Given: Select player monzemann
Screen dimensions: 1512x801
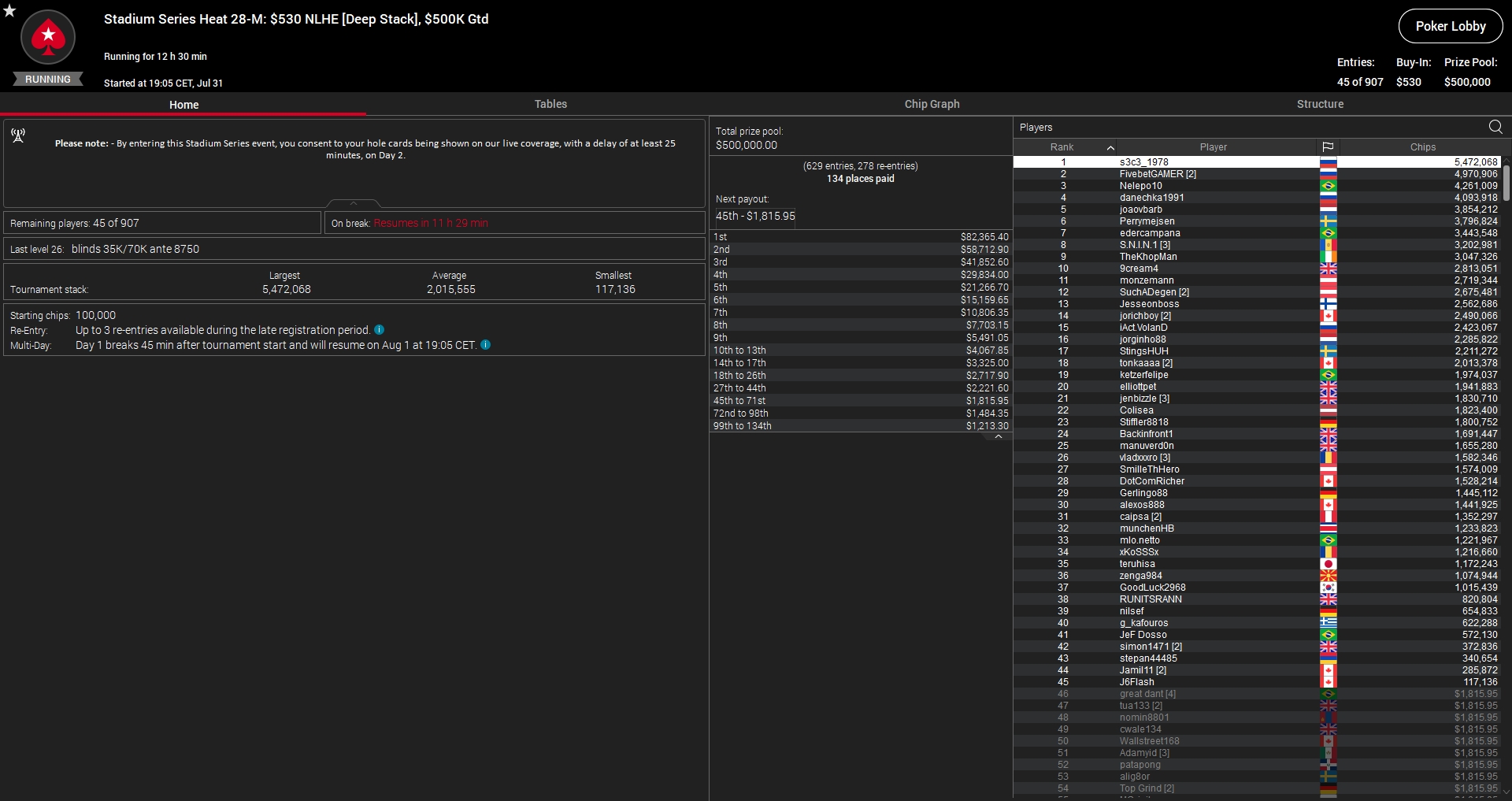Looking at the screenshot, I should point(1258,280).
